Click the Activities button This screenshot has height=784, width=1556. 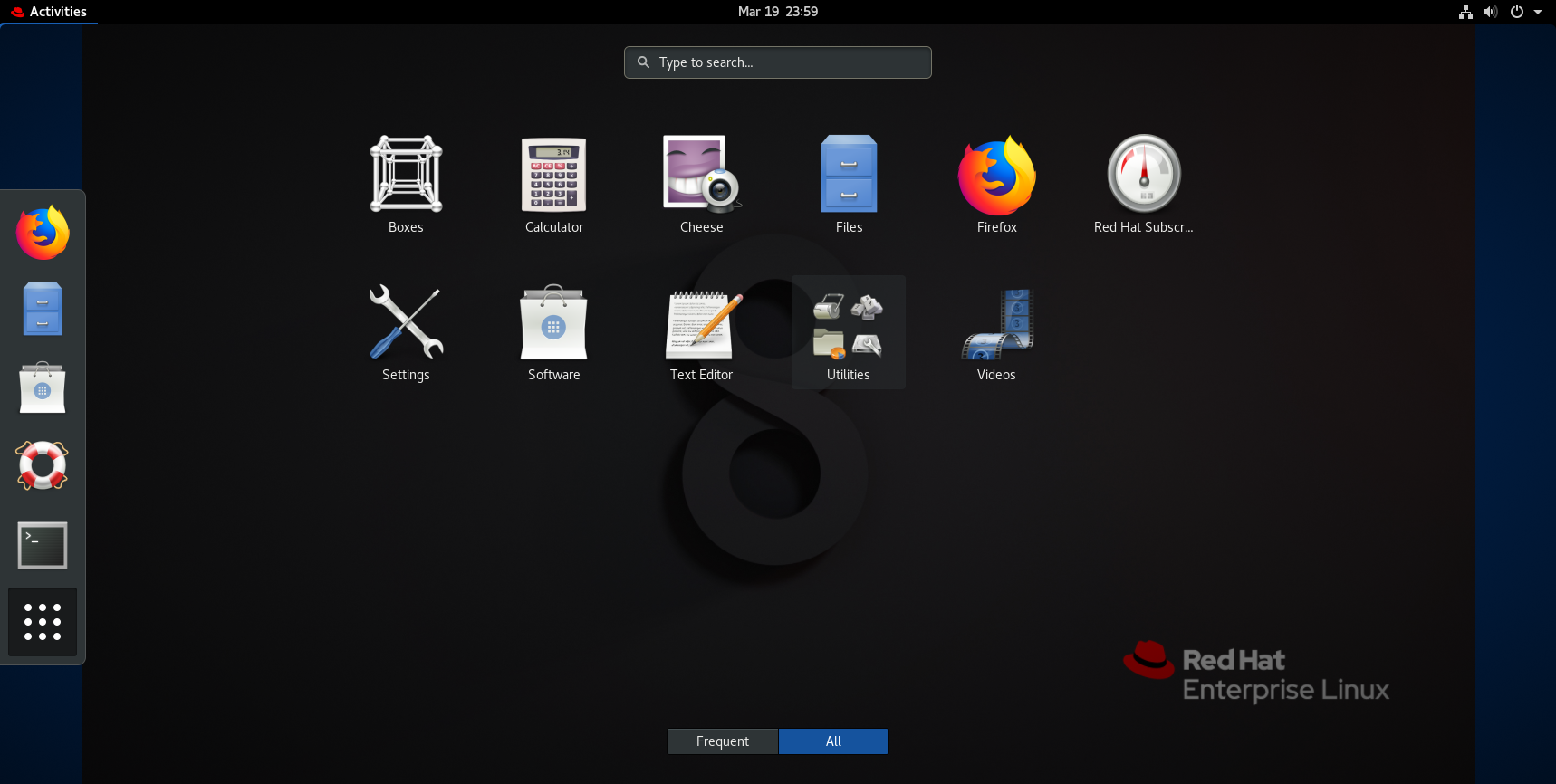(49, 12)
